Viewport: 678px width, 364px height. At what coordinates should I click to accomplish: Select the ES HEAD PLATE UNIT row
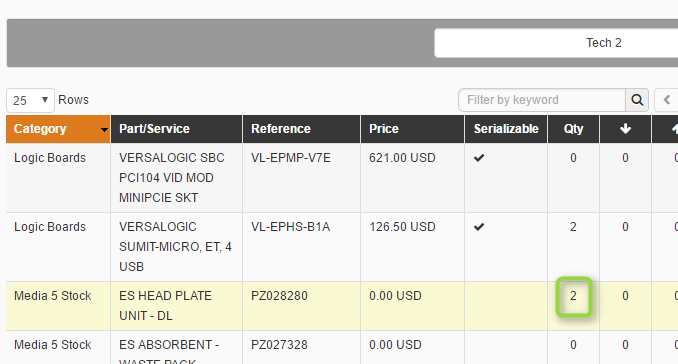pyautogui.click(x=342, y=306)
